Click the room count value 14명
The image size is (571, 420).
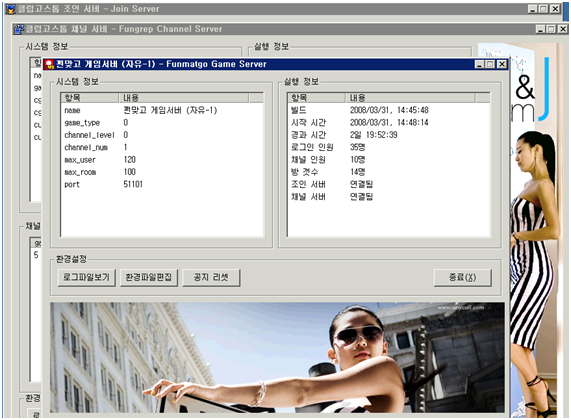(358, 172)
